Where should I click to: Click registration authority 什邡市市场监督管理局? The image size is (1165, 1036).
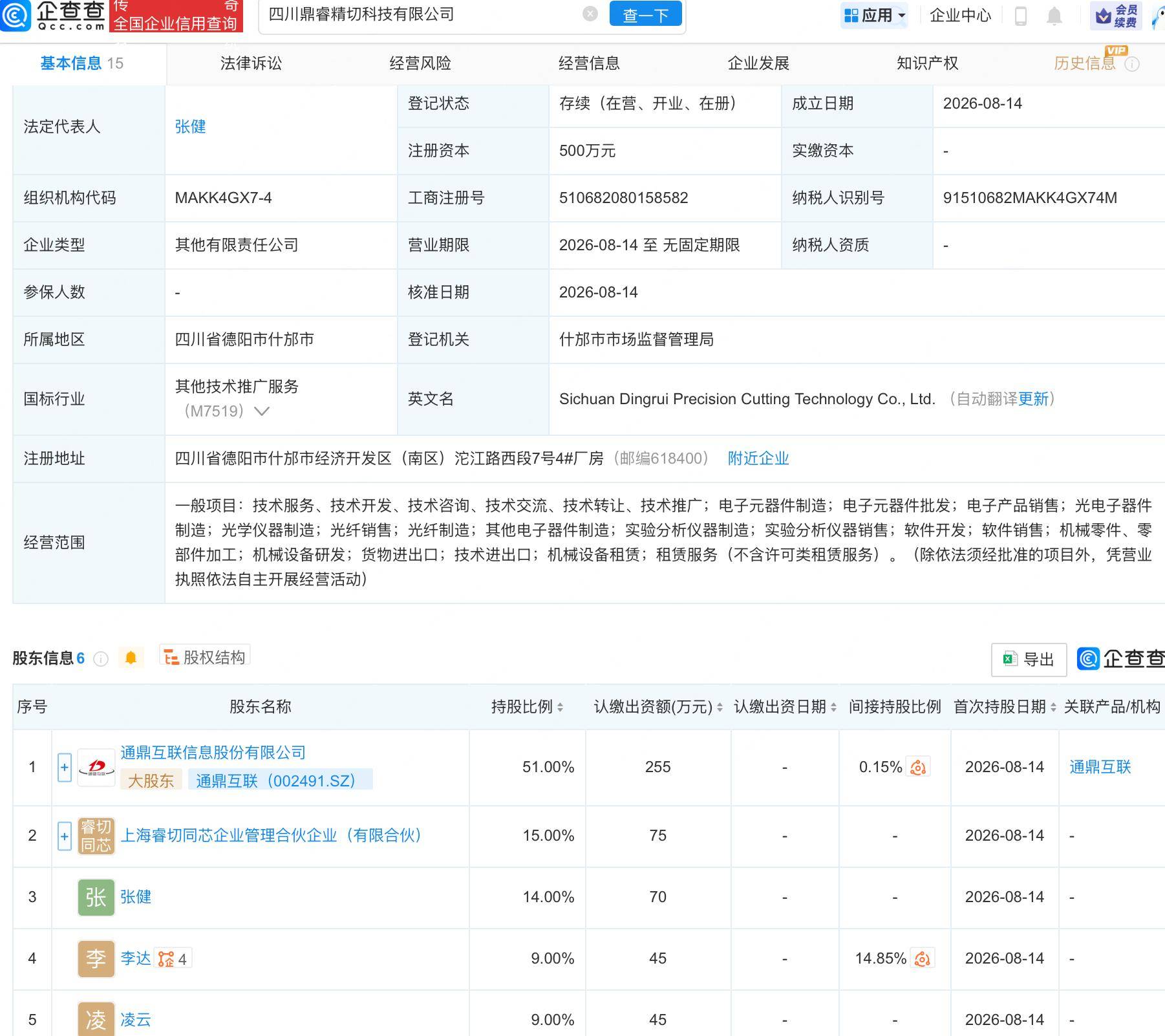click(x=636, y=340)
